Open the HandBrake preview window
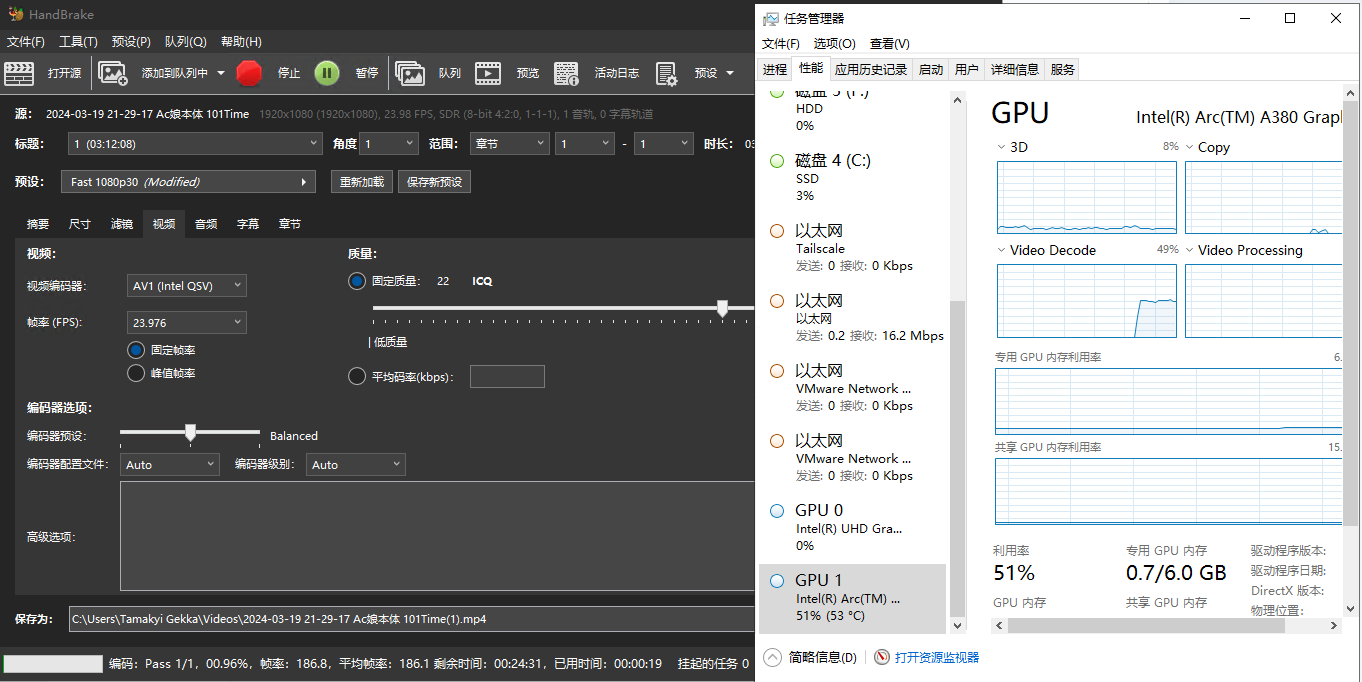This screenshot has width=1362, height=682. 488,73
